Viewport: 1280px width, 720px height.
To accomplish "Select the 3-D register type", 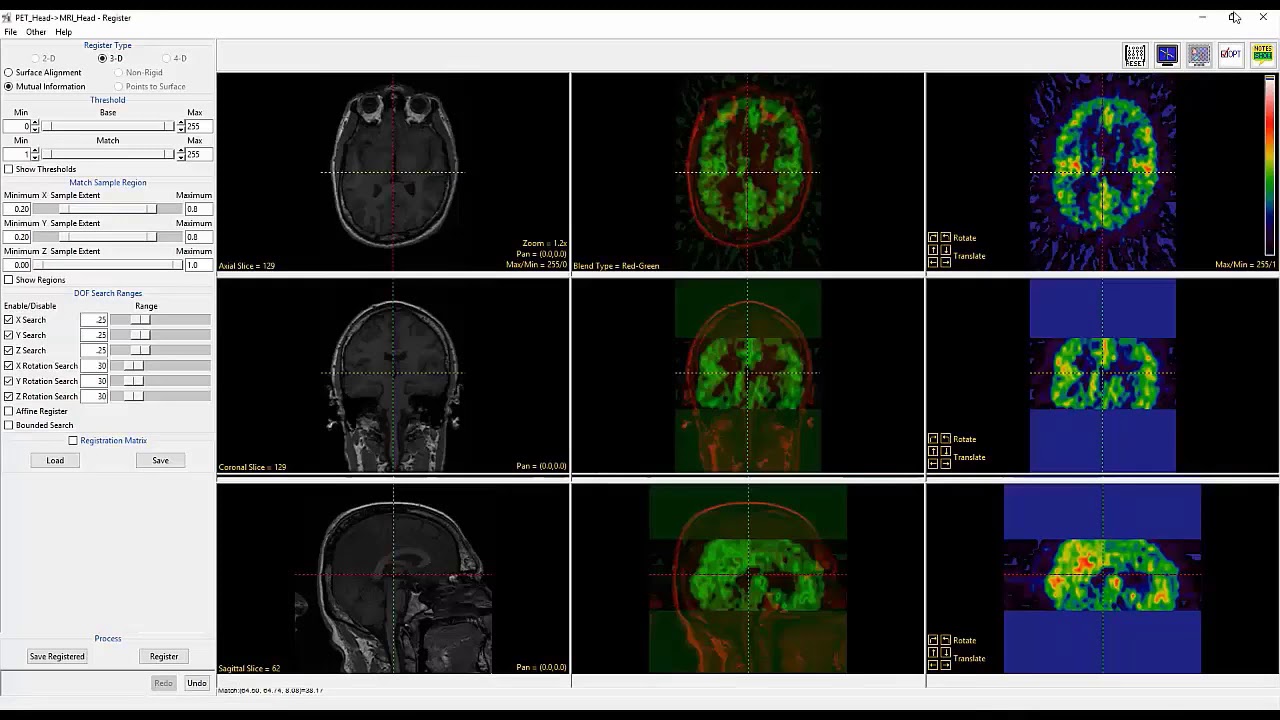I will click(102, 58).
